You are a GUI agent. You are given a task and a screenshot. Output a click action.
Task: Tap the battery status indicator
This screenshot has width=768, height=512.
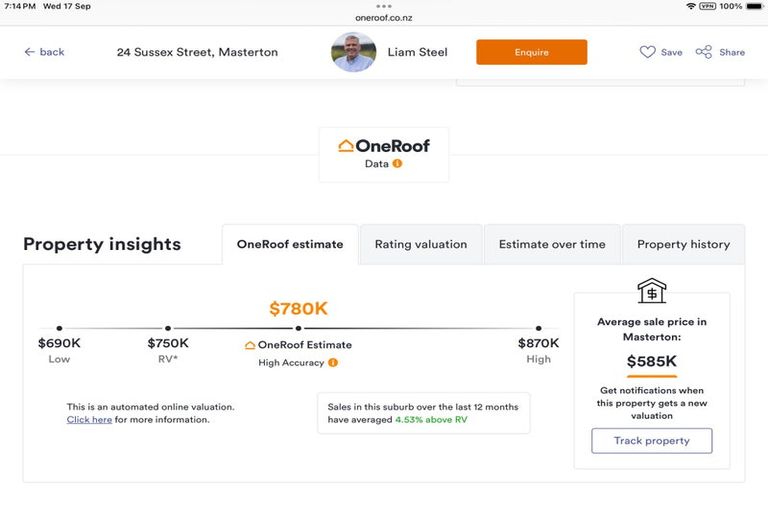(x=754, y=6)
